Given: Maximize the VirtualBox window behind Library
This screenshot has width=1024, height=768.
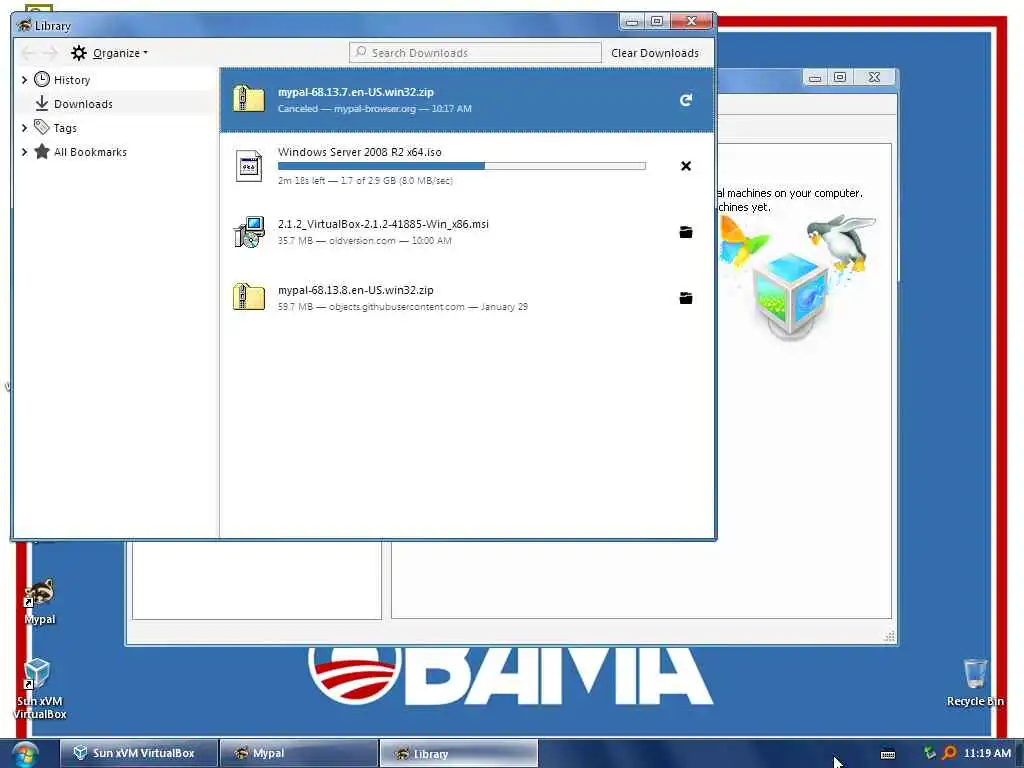Looking at the screenshot, I should 840,78.
